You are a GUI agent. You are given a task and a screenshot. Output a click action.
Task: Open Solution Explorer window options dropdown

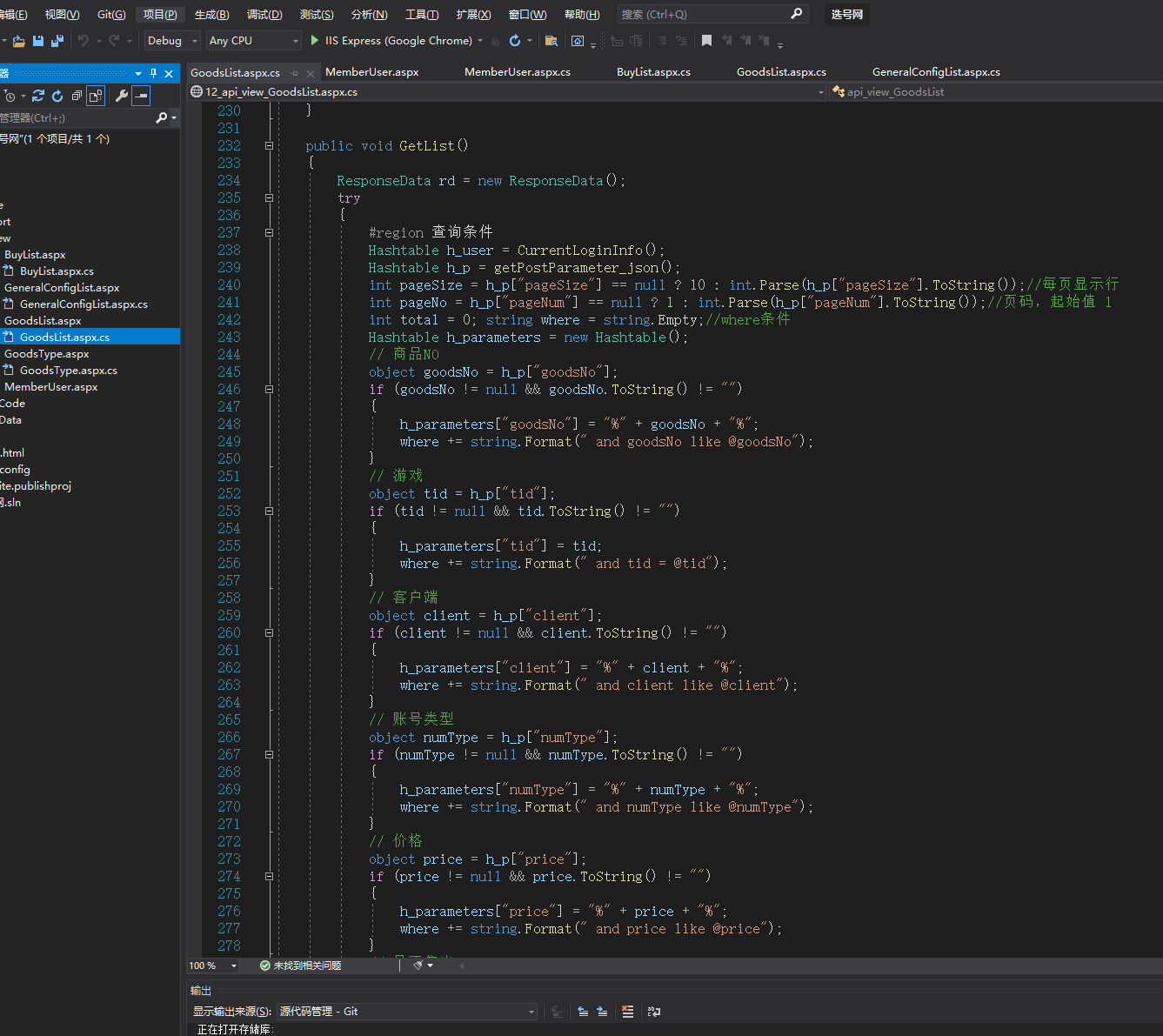[138, 73]
